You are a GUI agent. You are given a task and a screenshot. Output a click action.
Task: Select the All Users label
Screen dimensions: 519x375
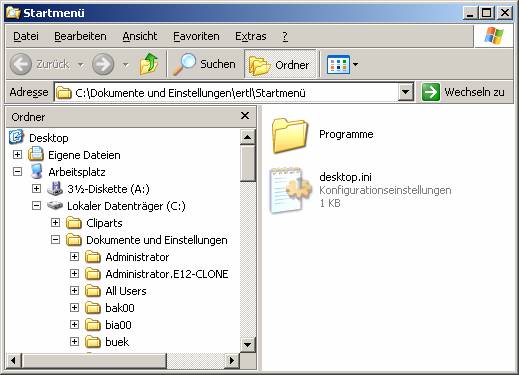tap(126, 291)
